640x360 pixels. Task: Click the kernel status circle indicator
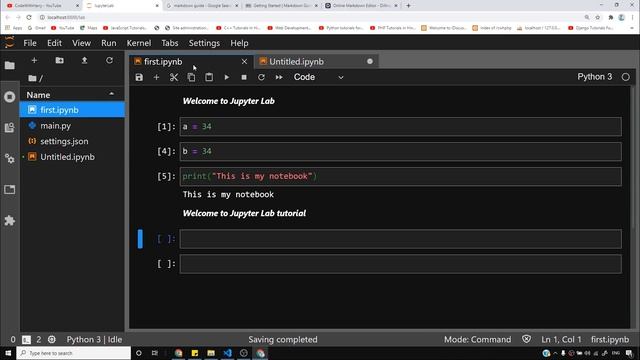click(x=625, y=77)
